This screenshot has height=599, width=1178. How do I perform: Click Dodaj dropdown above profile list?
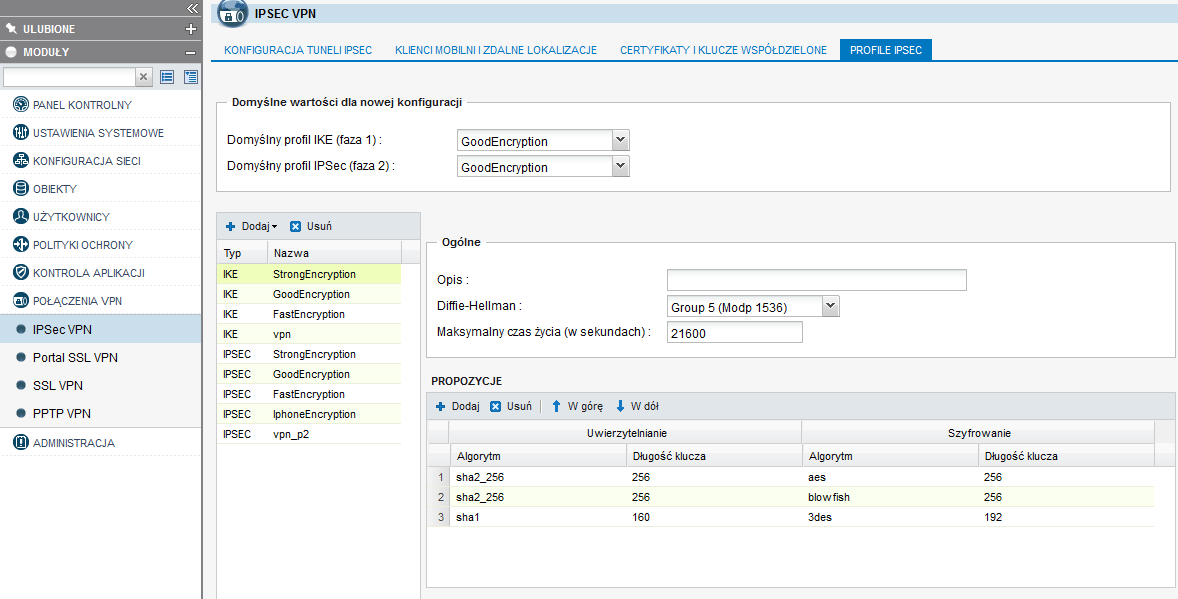[x=252, y=226]
